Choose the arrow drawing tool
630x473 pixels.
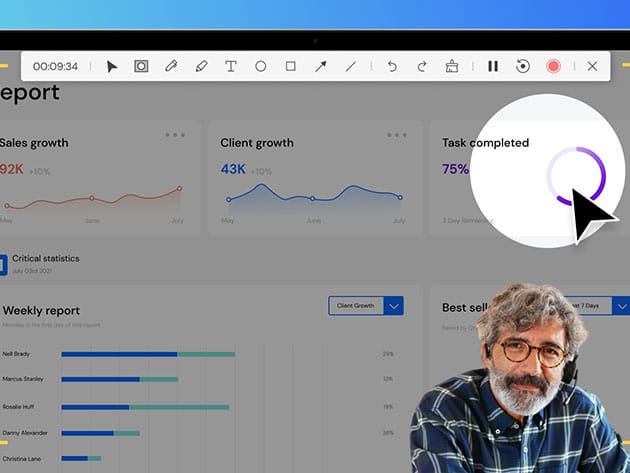pyautogui.click(x=321, y=66)
